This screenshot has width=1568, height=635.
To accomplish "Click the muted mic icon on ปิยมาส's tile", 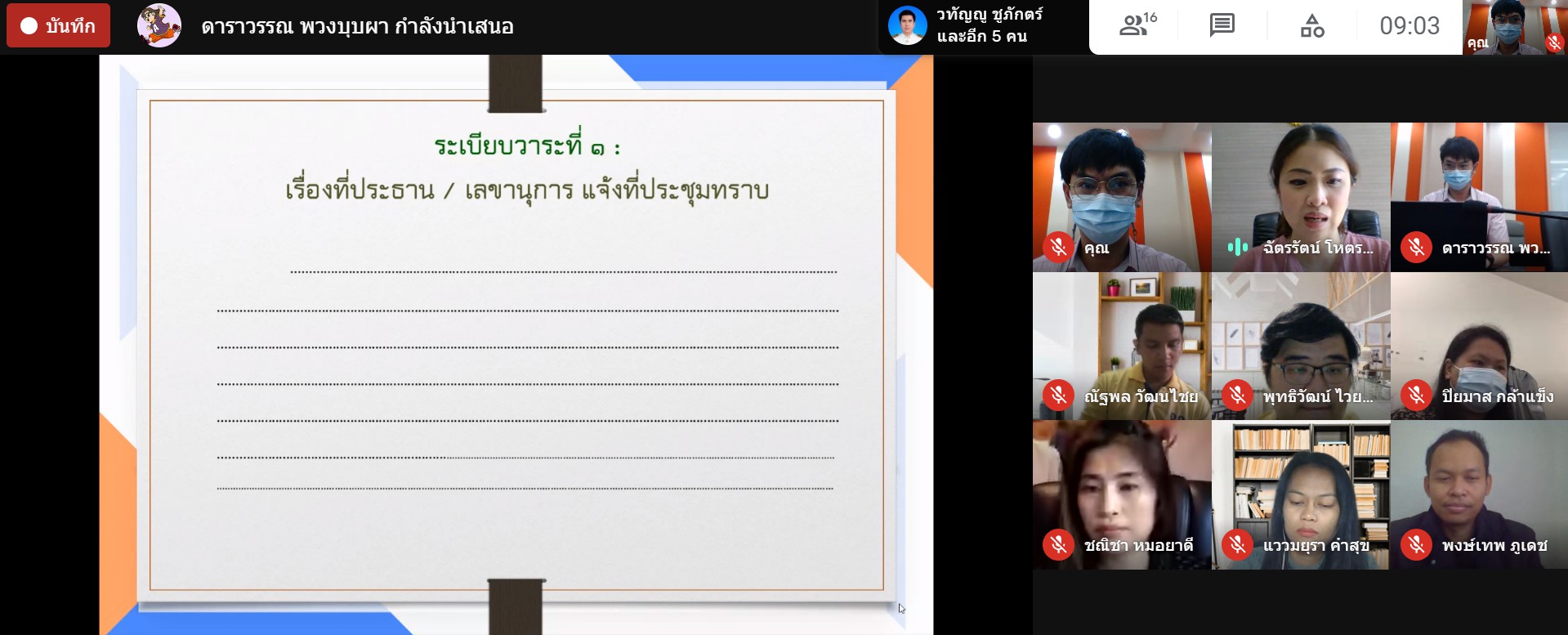I will tap(1416, 396).
